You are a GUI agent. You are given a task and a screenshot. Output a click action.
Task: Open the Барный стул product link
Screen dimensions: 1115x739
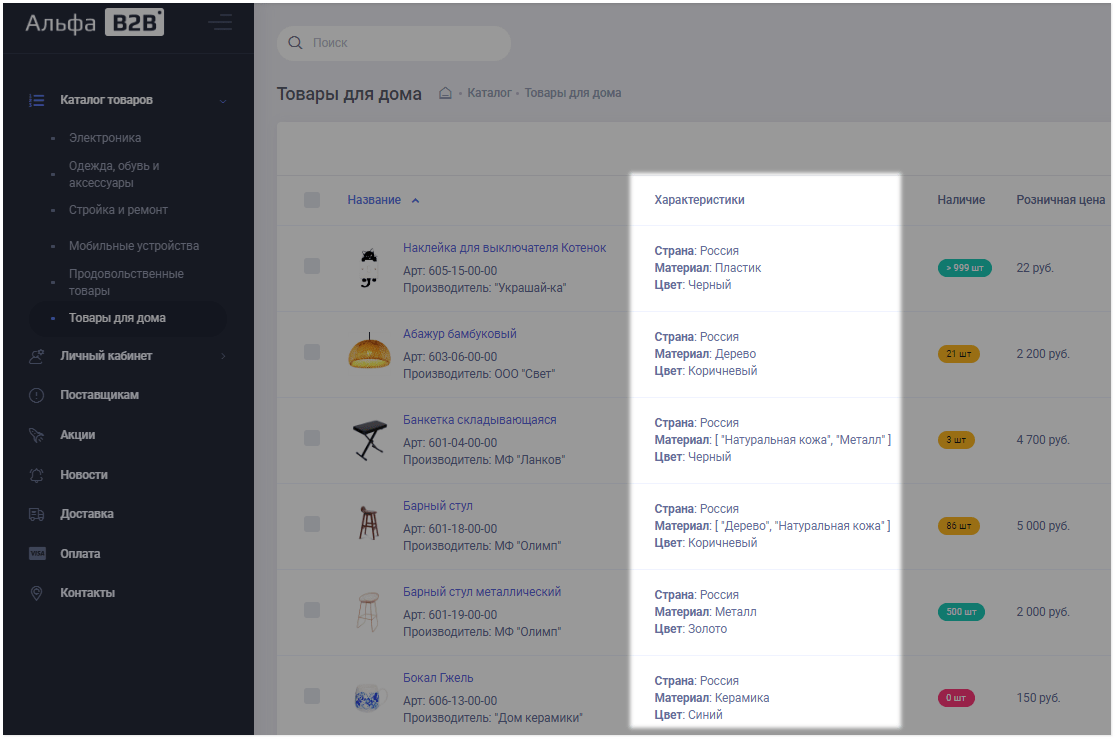click(438, 506)
